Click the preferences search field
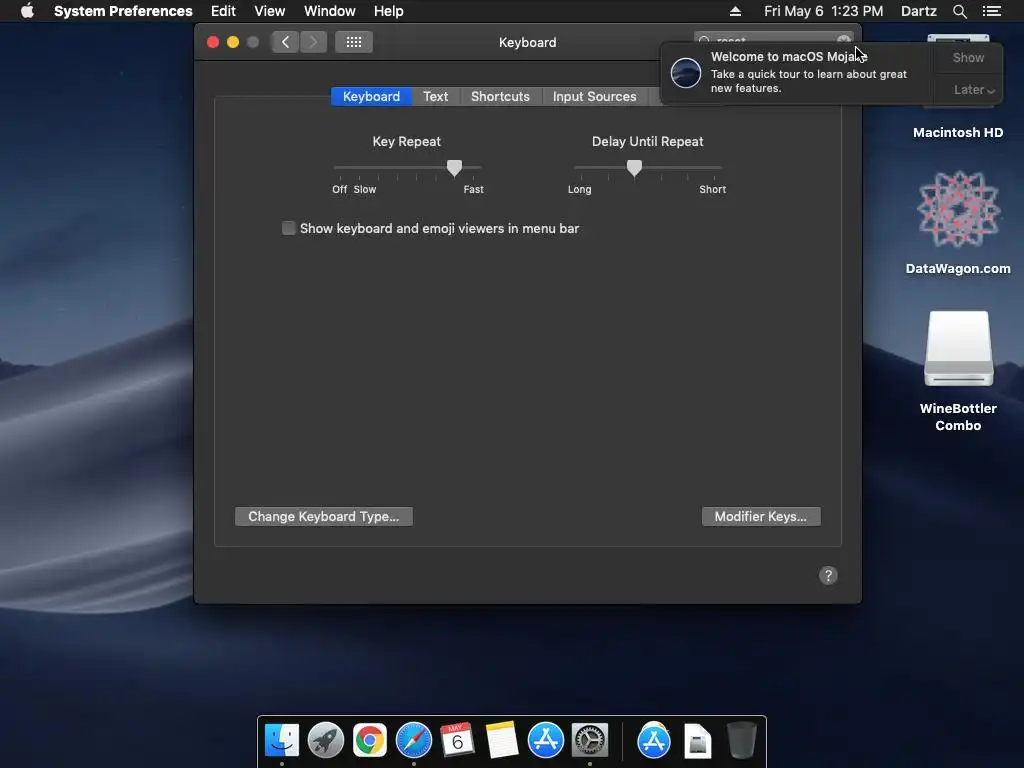The width and height of the screenshot is (1024, 768). point(771,40)
